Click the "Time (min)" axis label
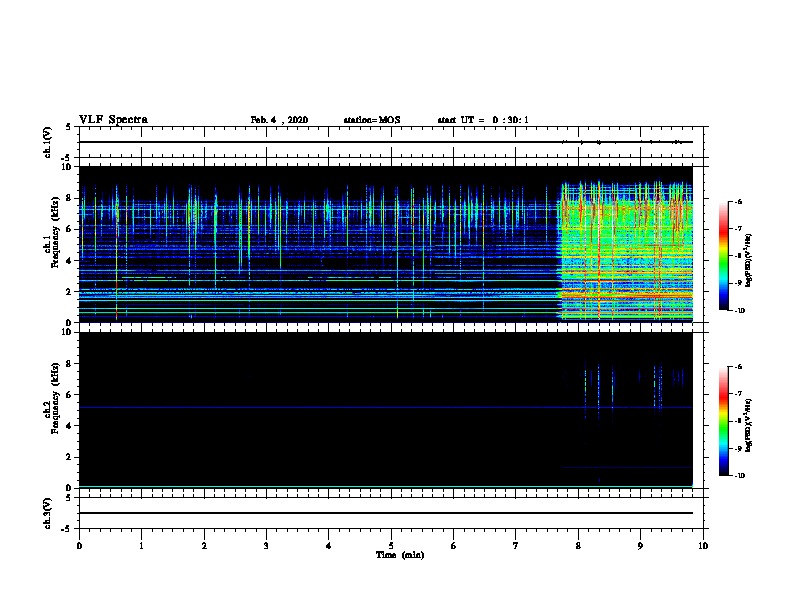The height and width of the screenshot is (612, 792). click(400, 555)
